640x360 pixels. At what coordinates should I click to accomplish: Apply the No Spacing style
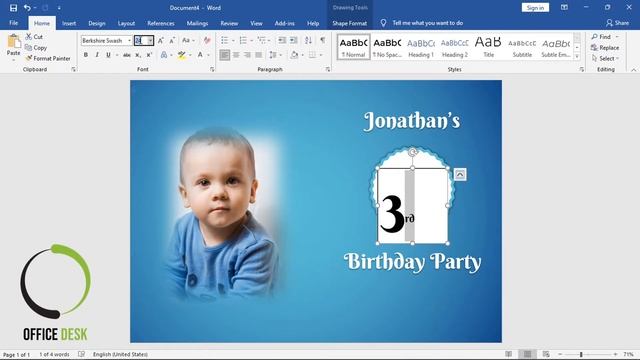[x=387, y=47]
